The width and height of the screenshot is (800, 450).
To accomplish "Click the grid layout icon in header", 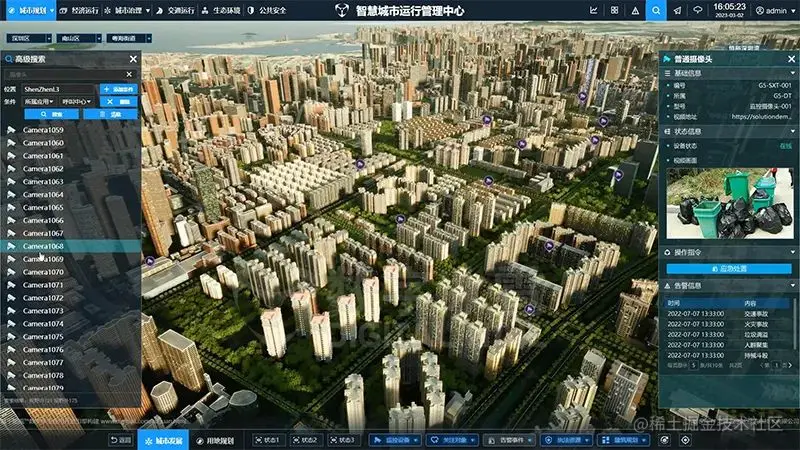I will click(x=614, y=10).
